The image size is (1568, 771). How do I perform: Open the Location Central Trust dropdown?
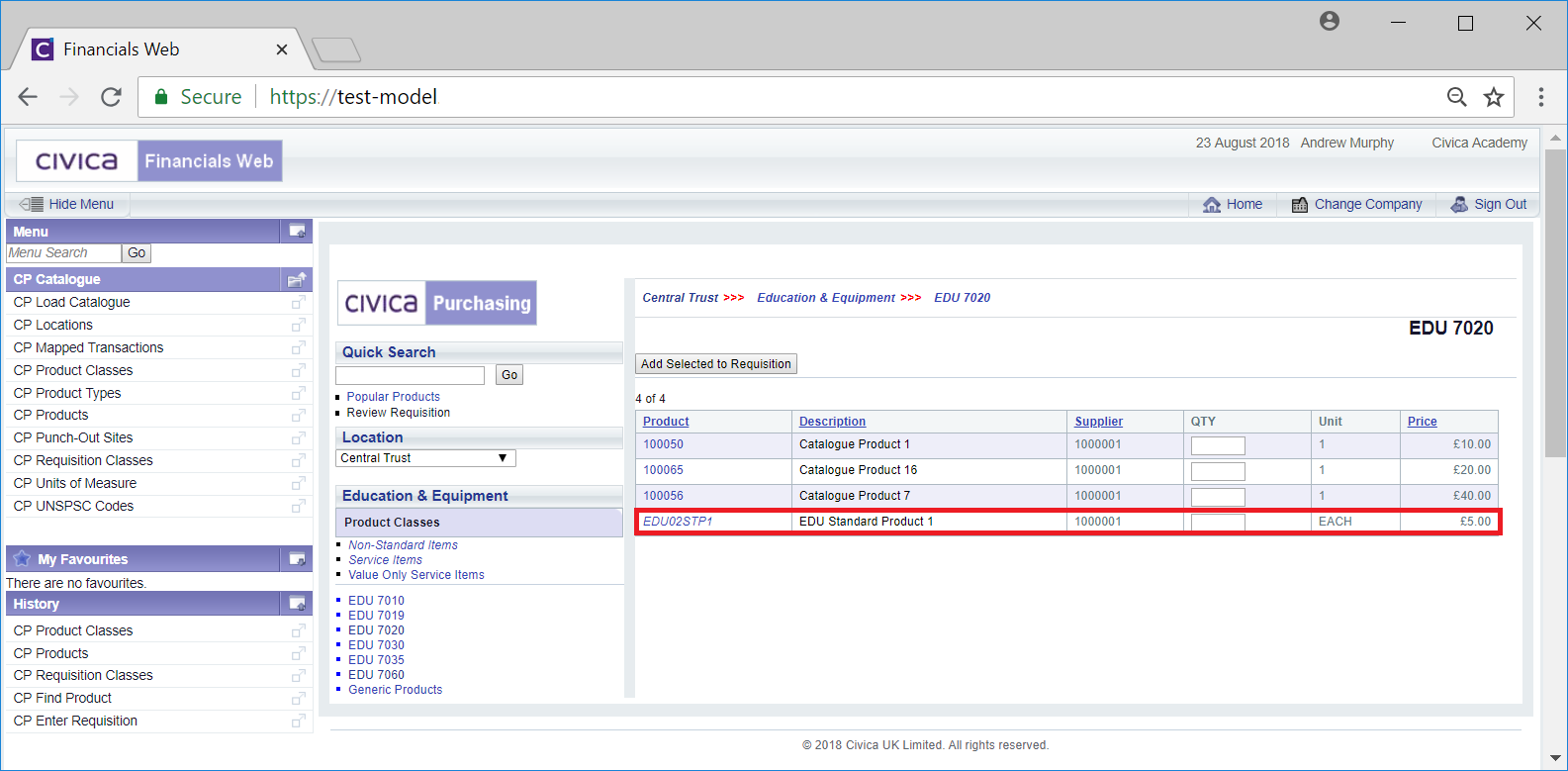pyautogui.click(x=425, y=458)
